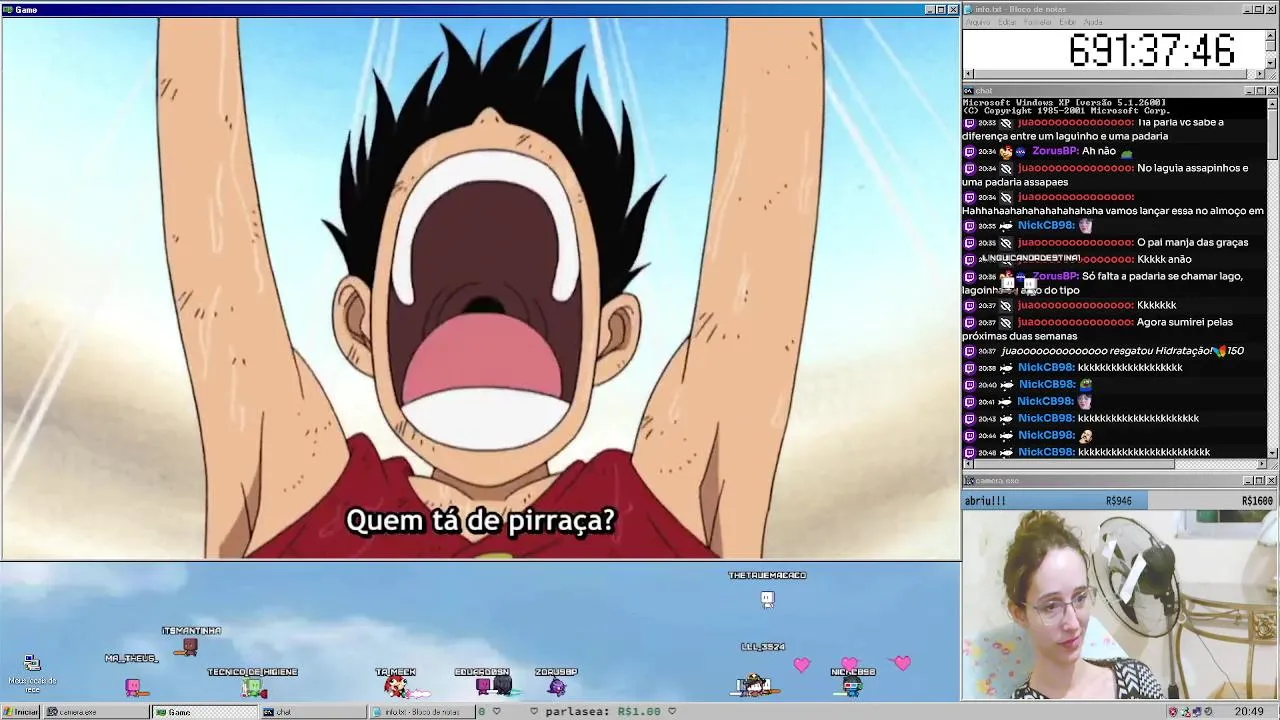Click the R$1600 goal amount
Viewport: 1280px width, 720px height.
pos(1257,501)
